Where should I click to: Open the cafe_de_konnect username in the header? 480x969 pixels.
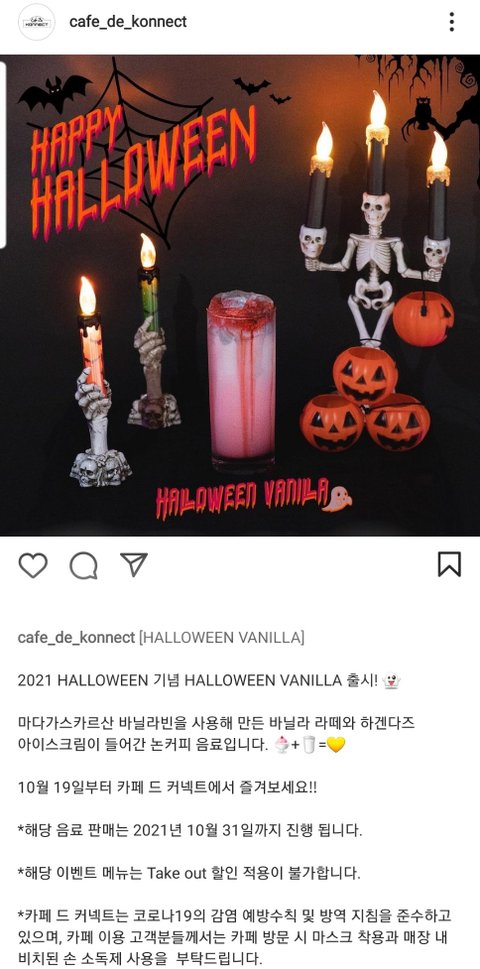(128, 22)
